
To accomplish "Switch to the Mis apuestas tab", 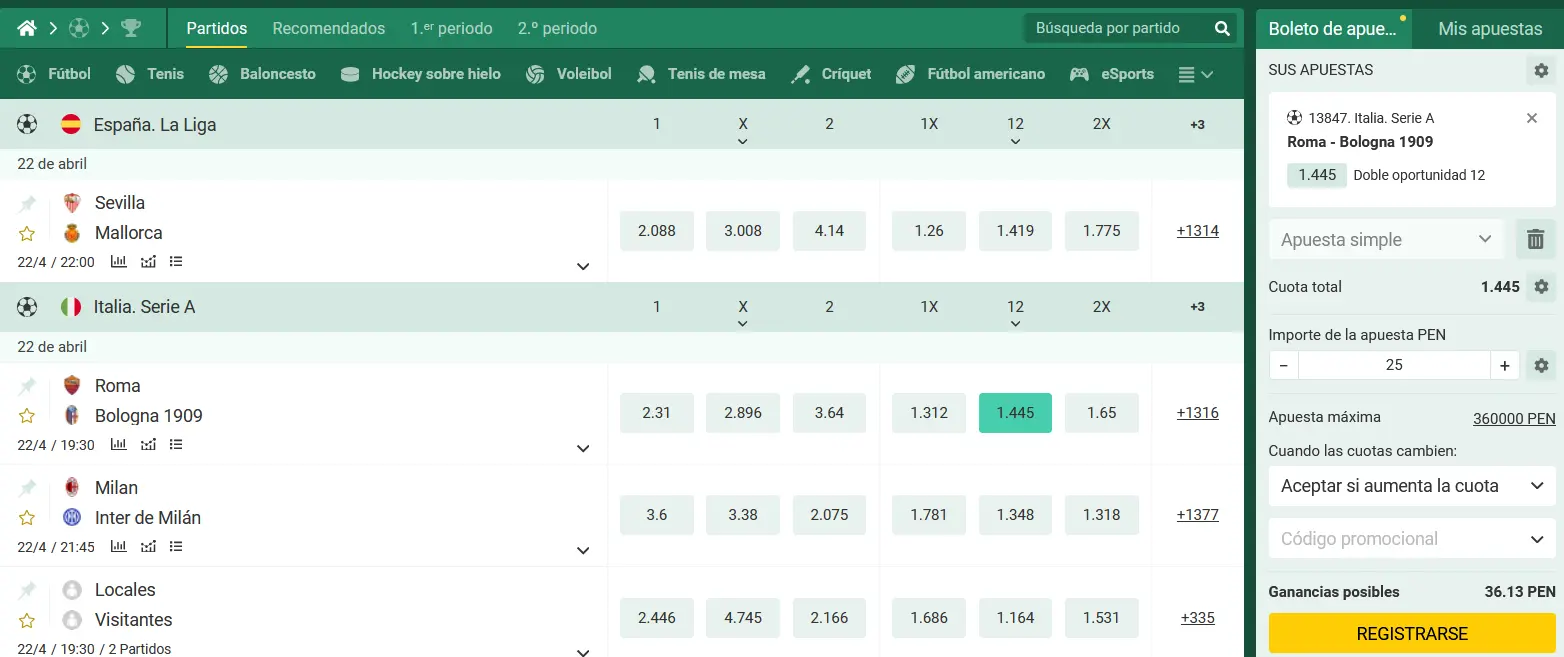I will [x=1487, y=29].
